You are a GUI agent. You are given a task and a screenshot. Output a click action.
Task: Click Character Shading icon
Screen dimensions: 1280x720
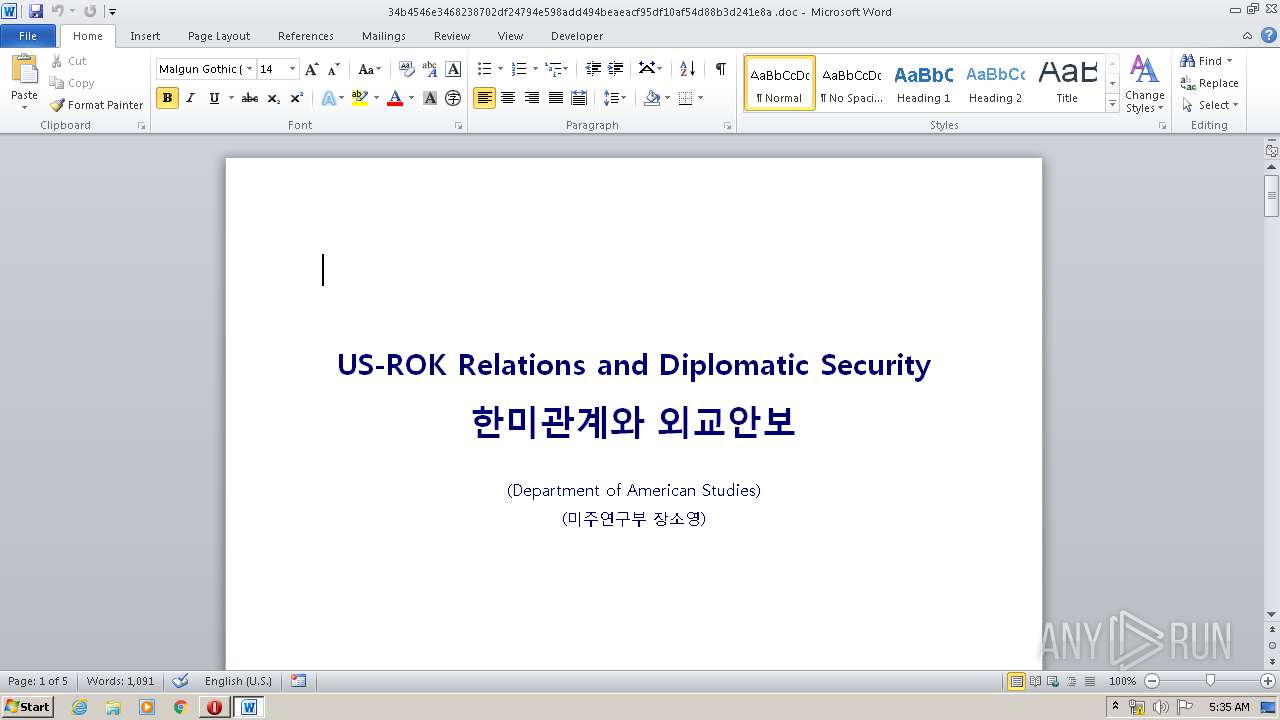pos(430,98)
